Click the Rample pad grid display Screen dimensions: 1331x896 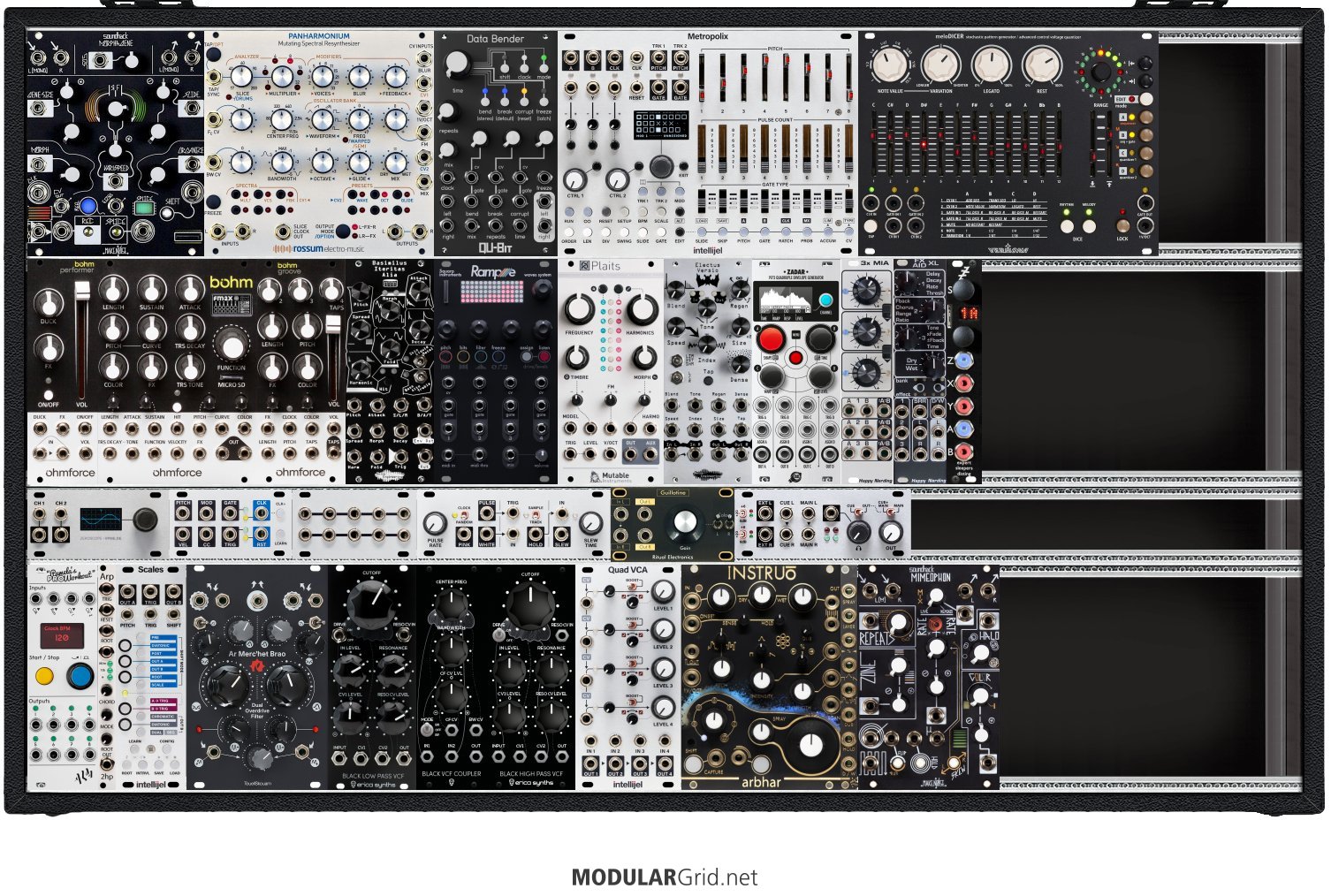pyautogui.click(x=492, y=293)
